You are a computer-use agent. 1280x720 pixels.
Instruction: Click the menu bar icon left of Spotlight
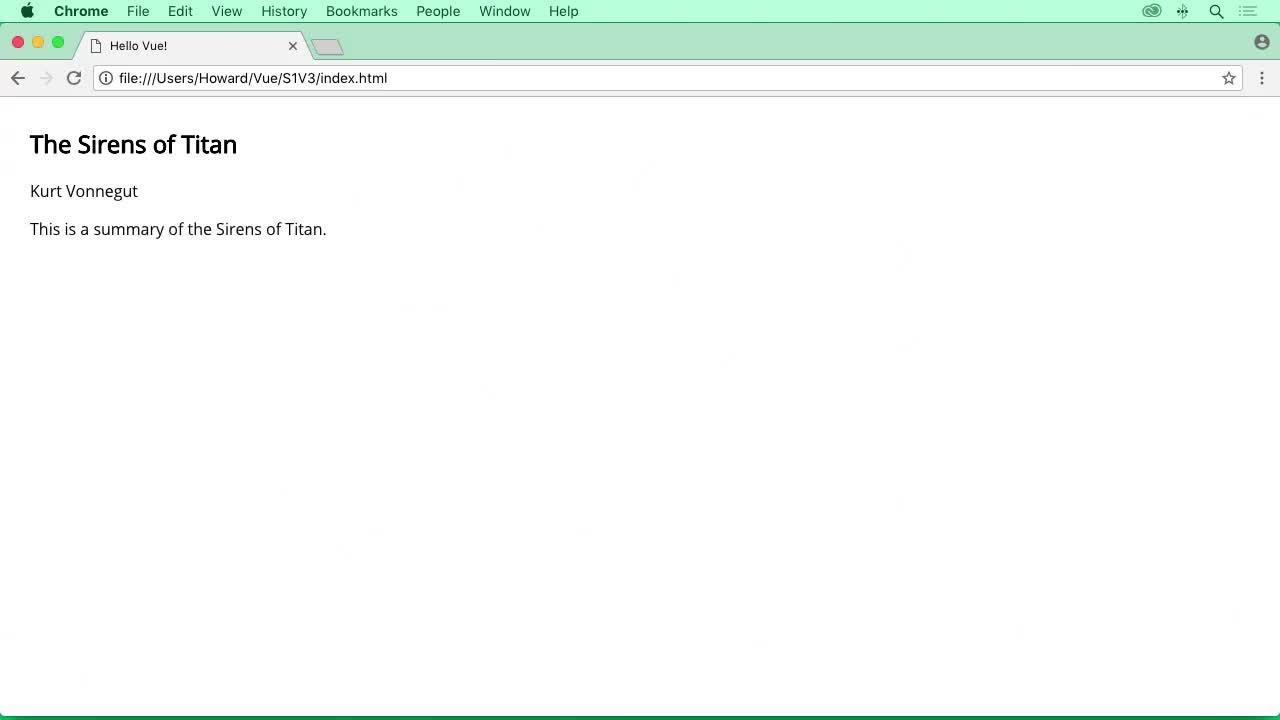[1183, 11]
